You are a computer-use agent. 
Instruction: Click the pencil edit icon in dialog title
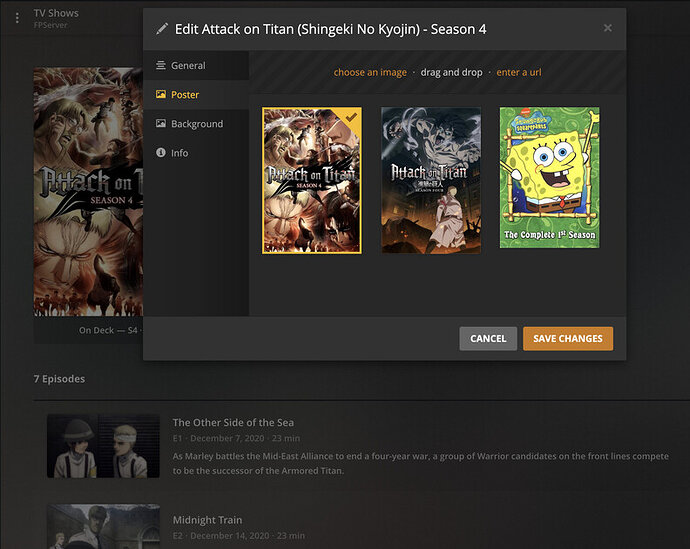[162, 29]
